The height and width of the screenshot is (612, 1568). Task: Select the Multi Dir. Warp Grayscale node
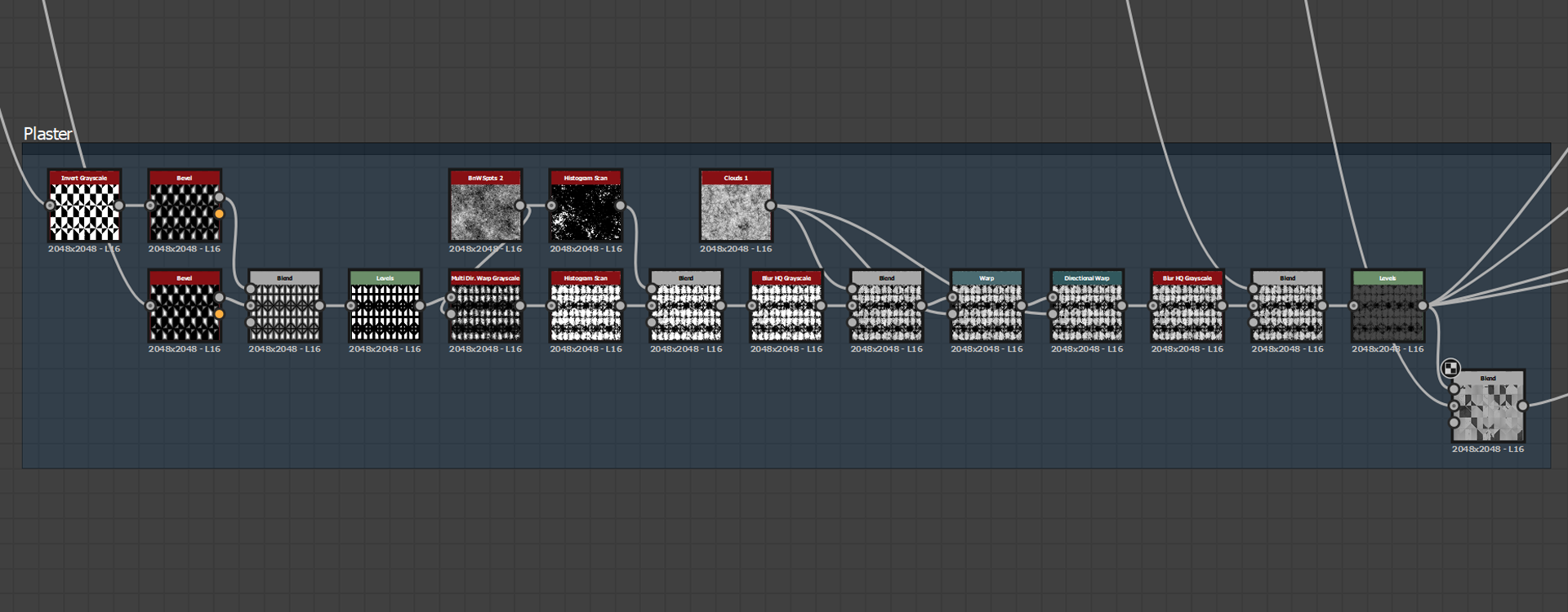485,306
